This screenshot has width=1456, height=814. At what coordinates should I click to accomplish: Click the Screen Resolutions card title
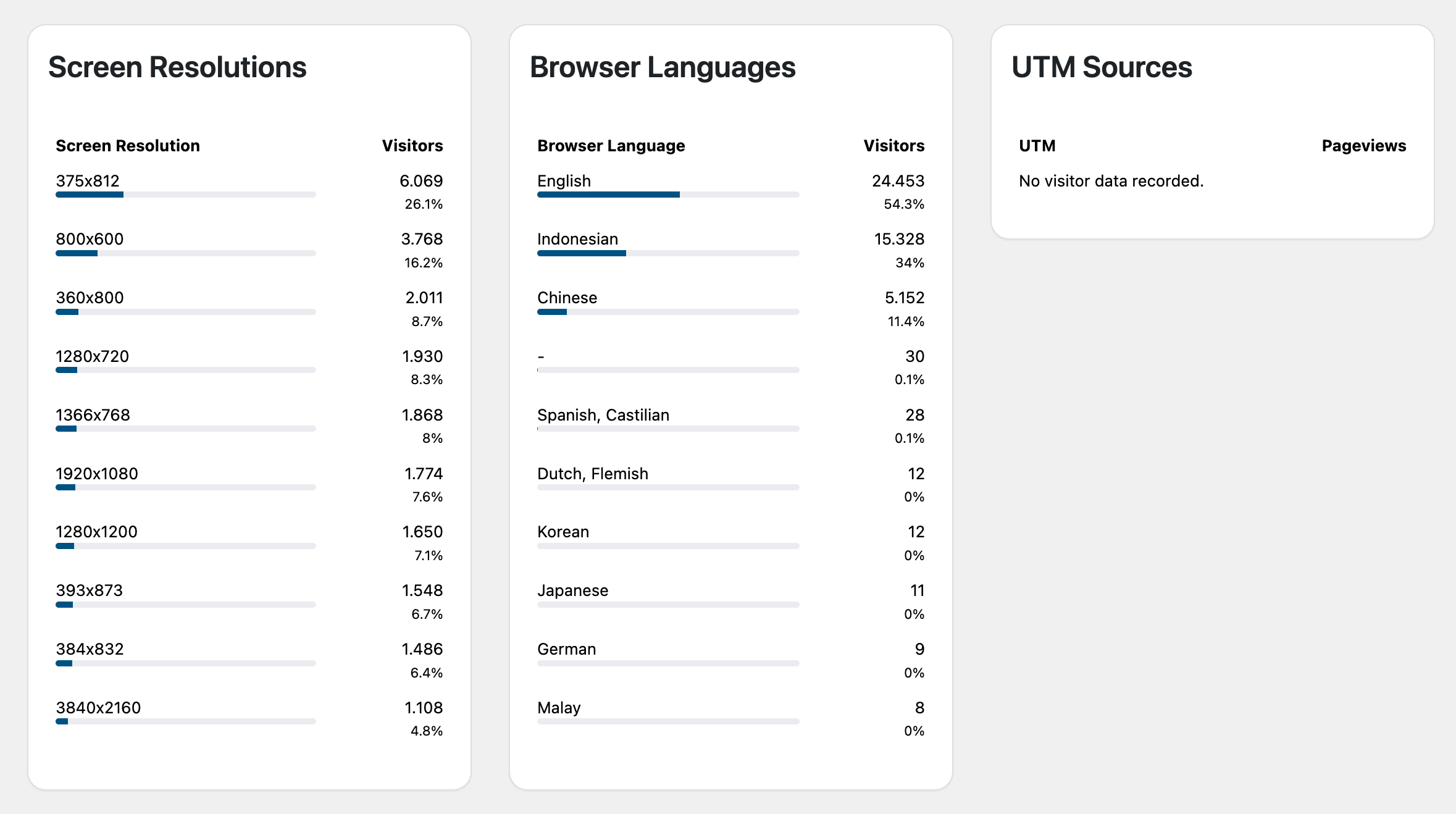click(x=177, y=67)
